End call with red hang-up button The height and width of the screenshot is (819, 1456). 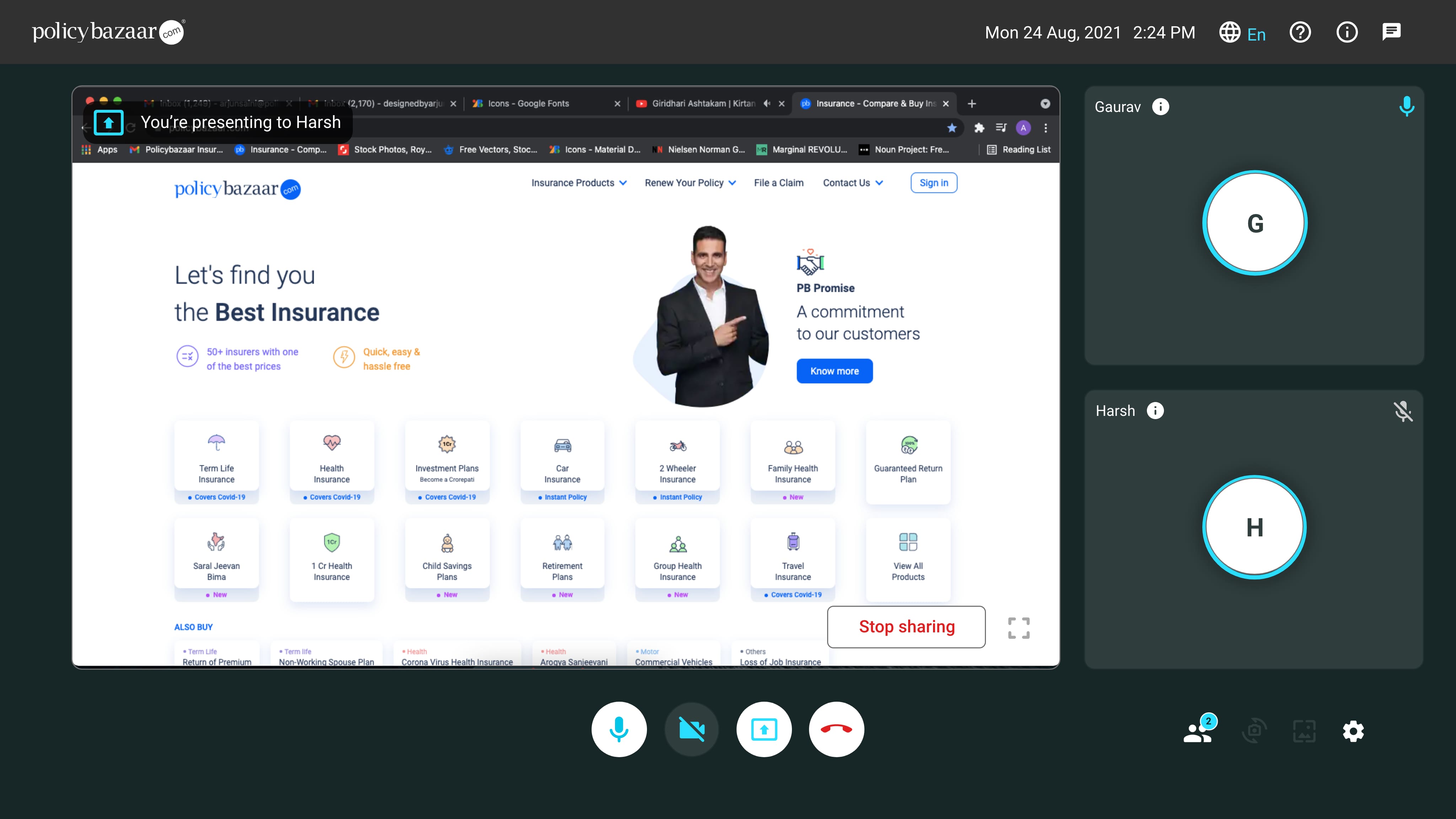point(836,729)
